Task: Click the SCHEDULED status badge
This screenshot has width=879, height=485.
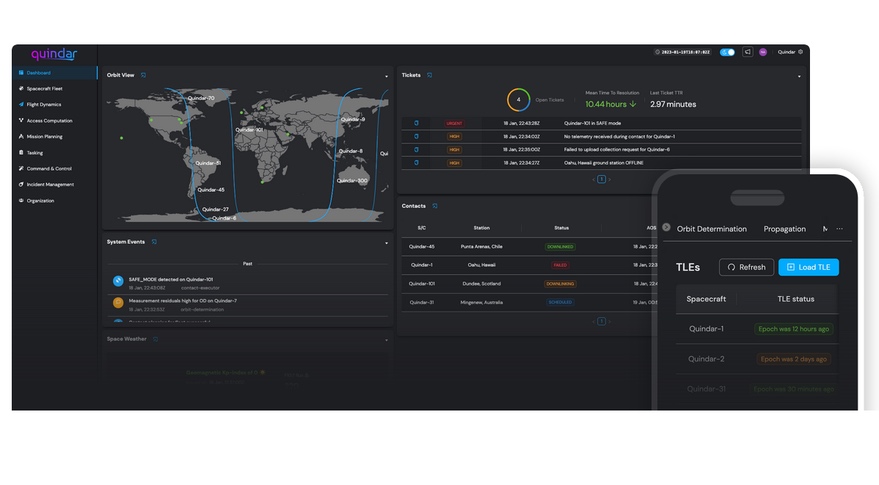Action: coord(560,302)
